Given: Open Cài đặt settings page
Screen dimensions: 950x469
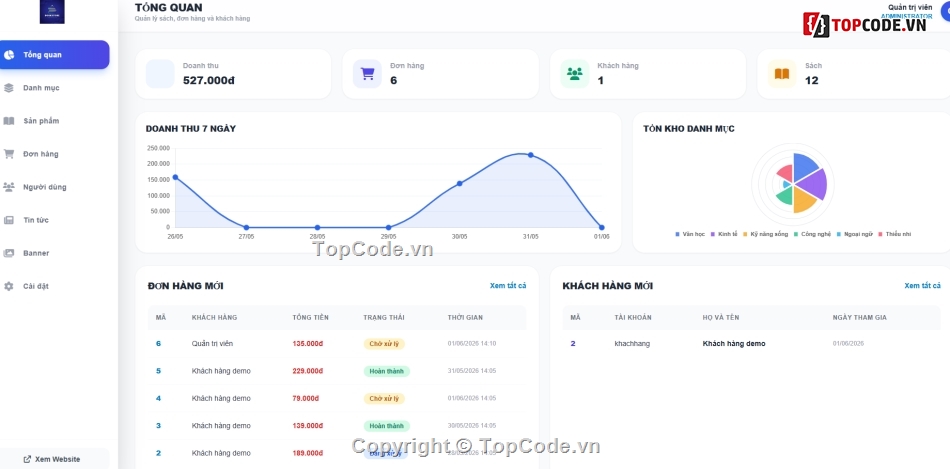Looking at the screenshot, I should [55, 286].
